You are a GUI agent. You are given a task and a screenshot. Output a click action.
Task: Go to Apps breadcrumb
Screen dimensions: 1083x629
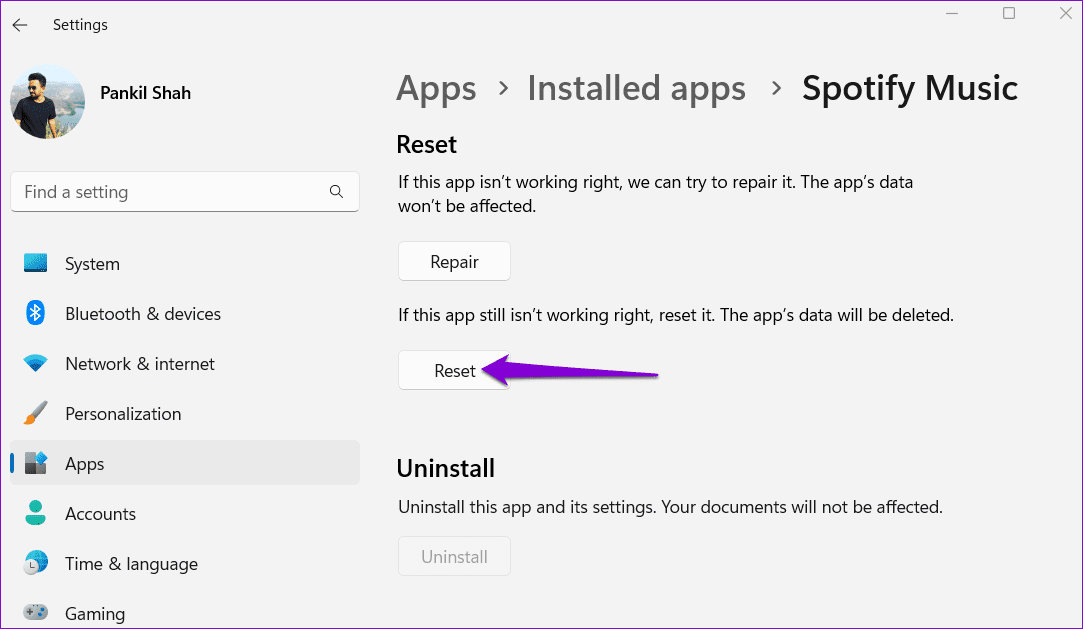(436, 89)
